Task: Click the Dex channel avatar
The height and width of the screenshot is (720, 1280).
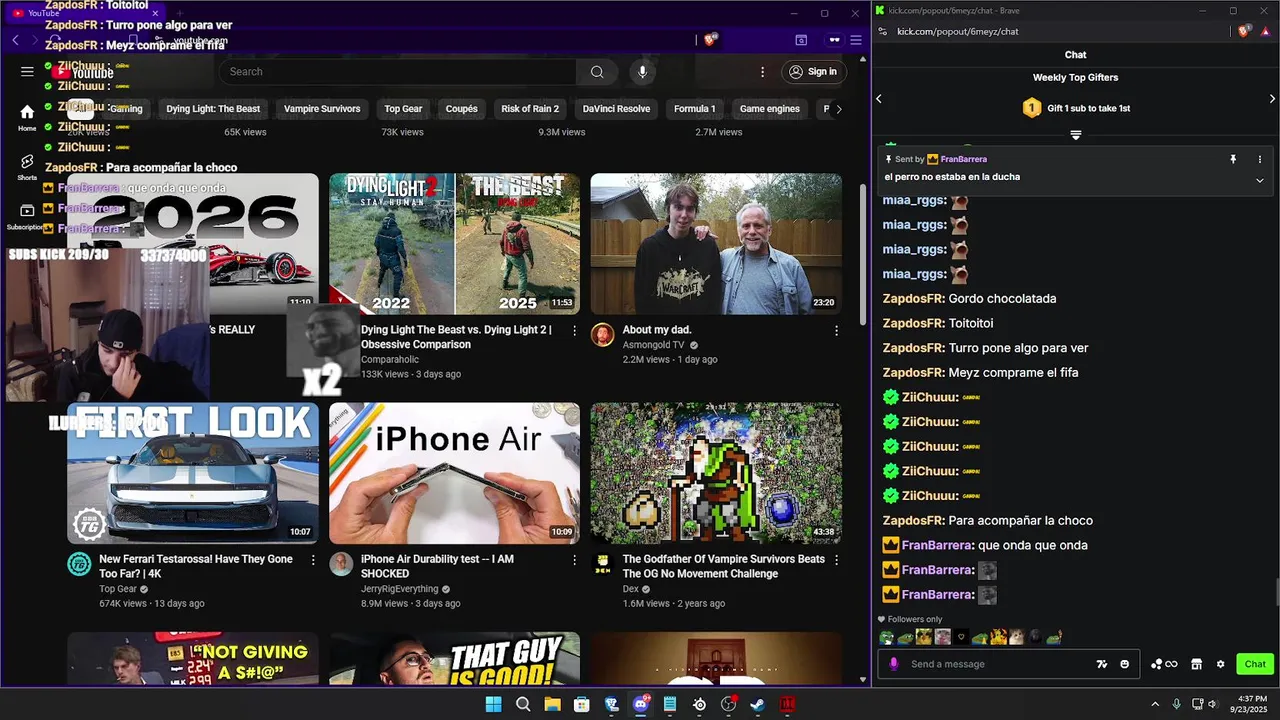Action: click(x=602, y=564)
